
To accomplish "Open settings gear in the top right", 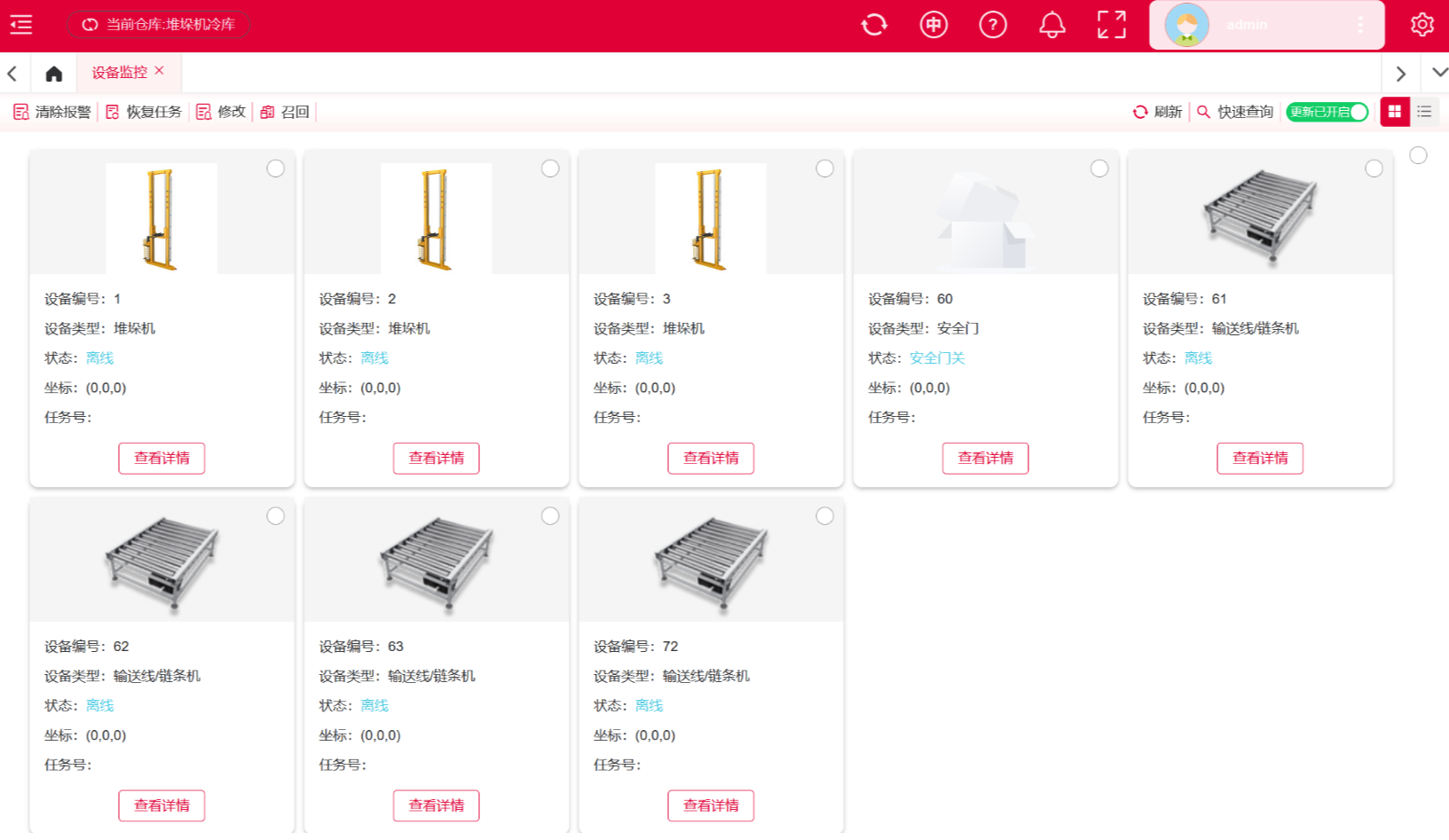I will coord(1421,25).
